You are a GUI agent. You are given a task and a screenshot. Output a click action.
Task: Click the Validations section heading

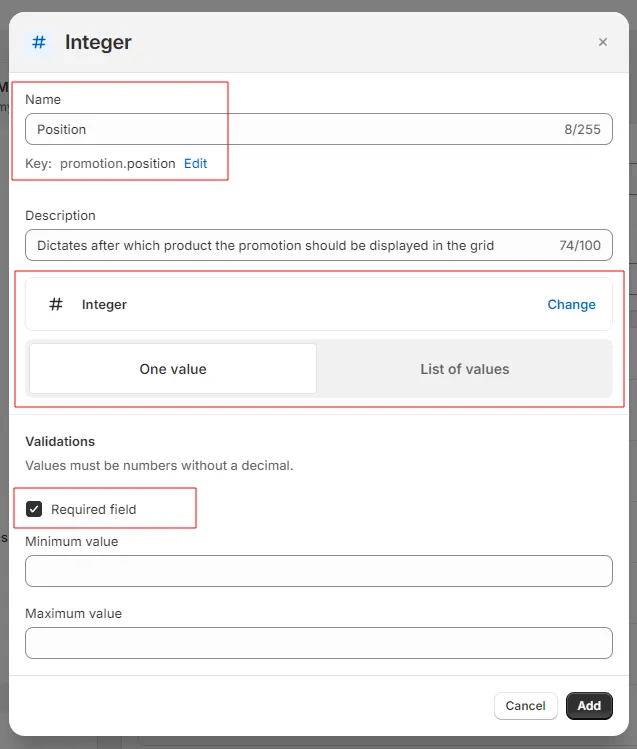(60, 441)
